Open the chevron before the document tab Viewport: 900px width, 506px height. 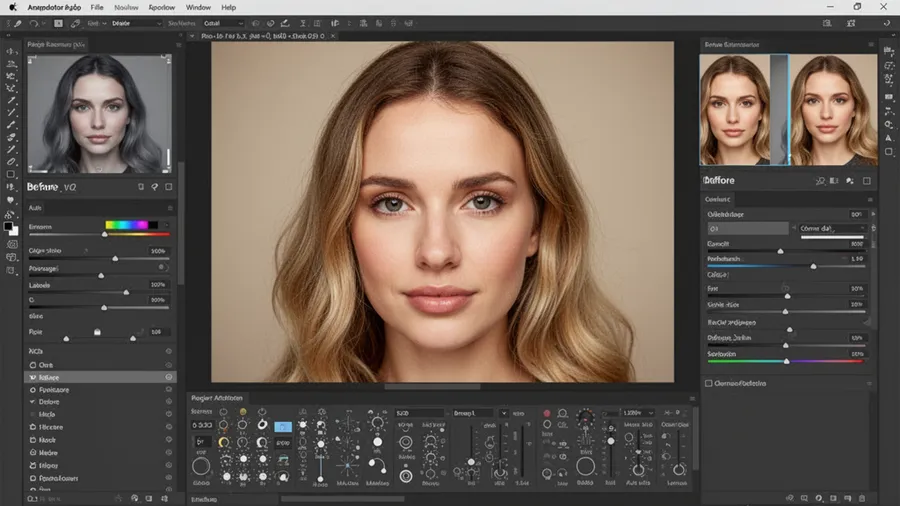pos(192,36)
